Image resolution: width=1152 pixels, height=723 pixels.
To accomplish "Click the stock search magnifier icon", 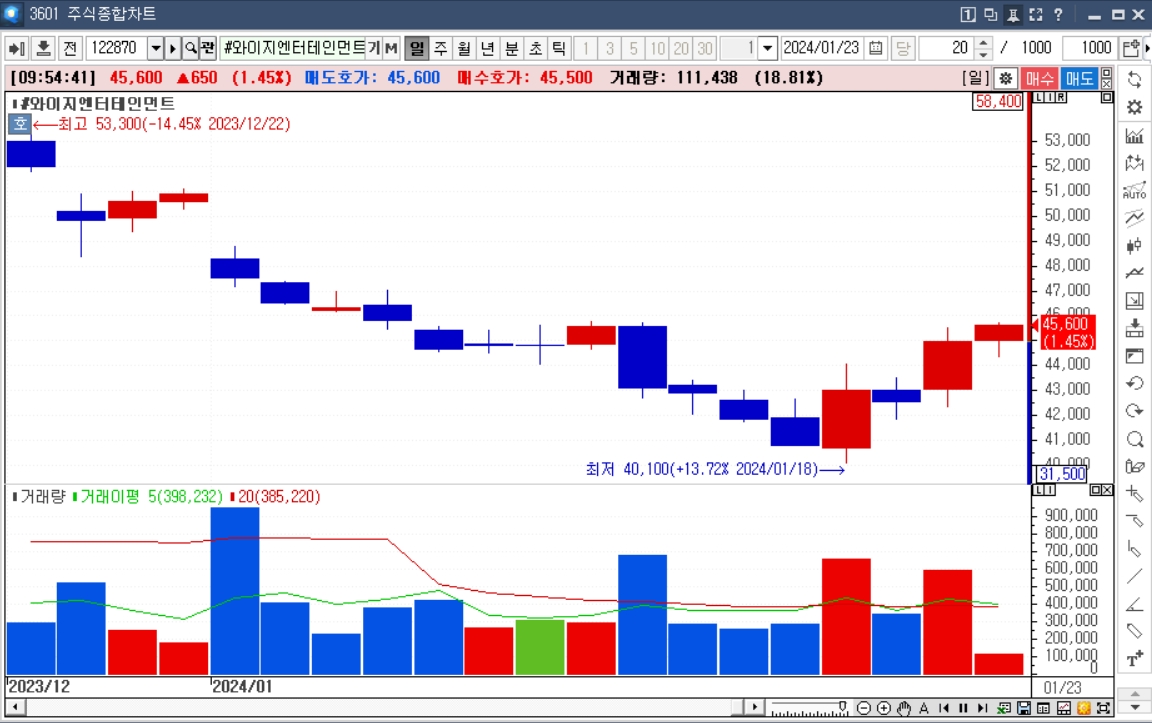I will [x=190, y=48].
